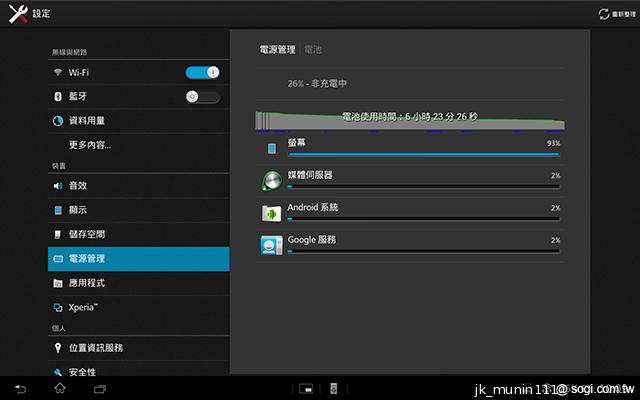Click the speaker icon beside 音效
640x400 pixels.
click(x=58, y=186)
